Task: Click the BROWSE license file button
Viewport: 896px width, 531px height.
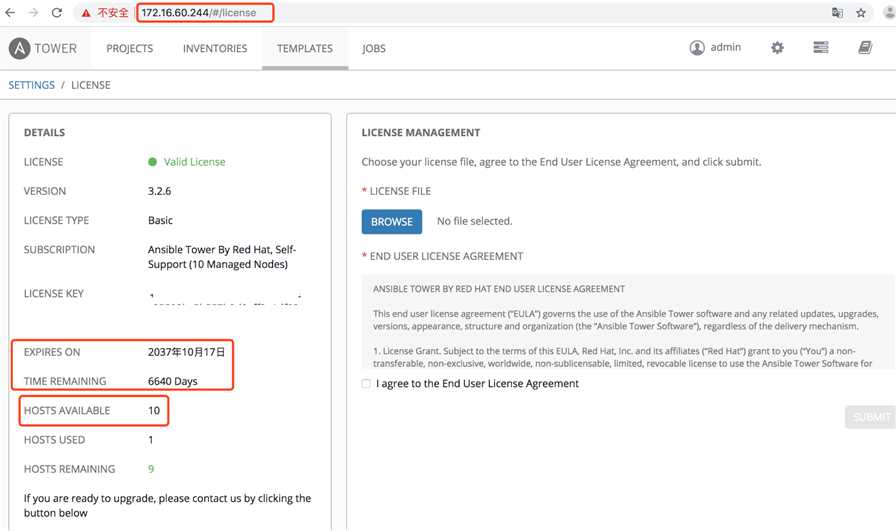Action: pyautogui.click(x=391, y=222)
